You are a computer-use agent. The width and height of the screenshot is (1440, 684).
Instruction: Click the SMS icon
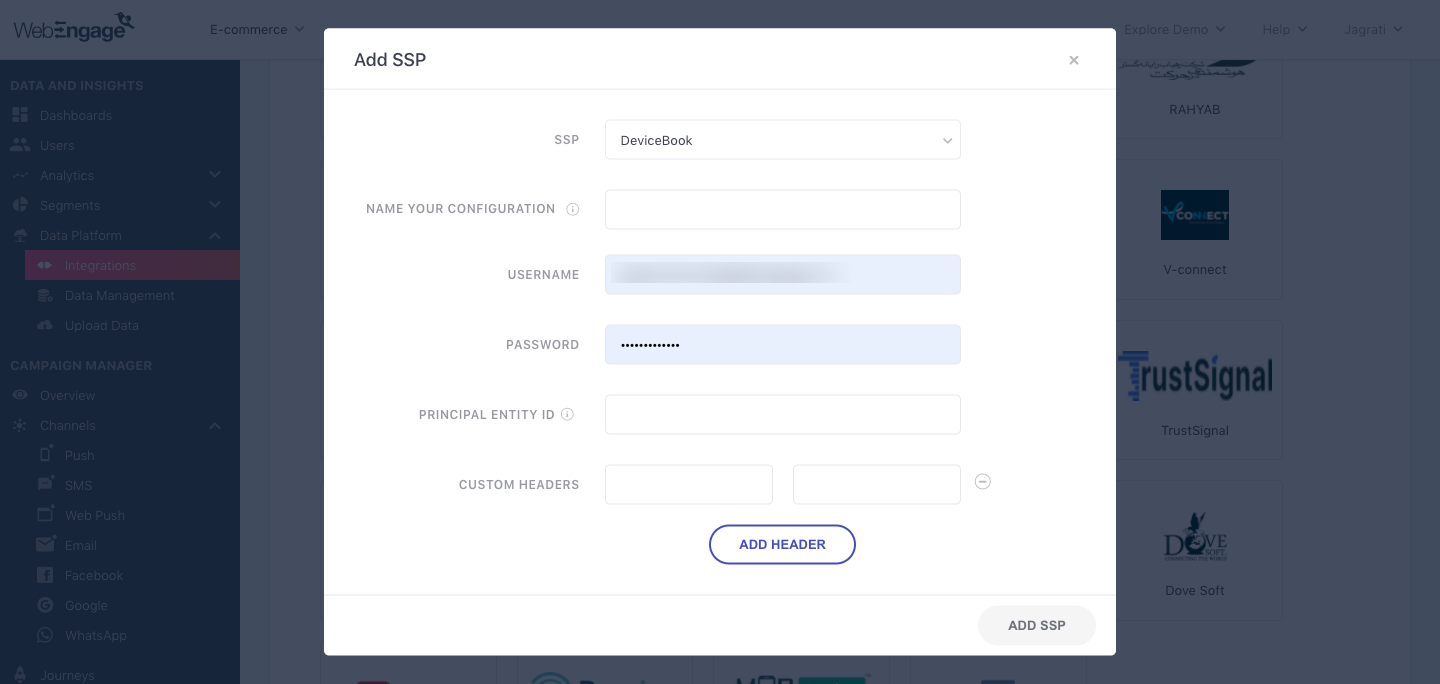45,484
